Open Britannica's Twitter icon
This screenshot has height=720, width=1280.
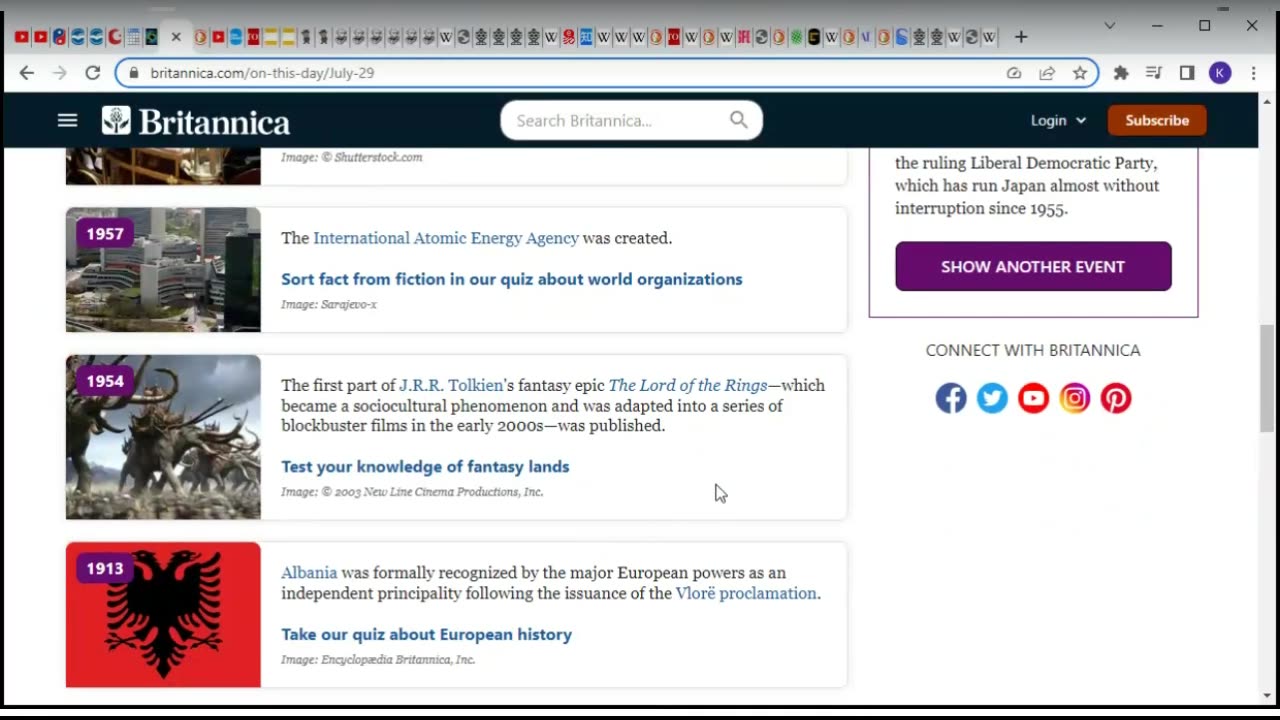click(x=992, y=398)
